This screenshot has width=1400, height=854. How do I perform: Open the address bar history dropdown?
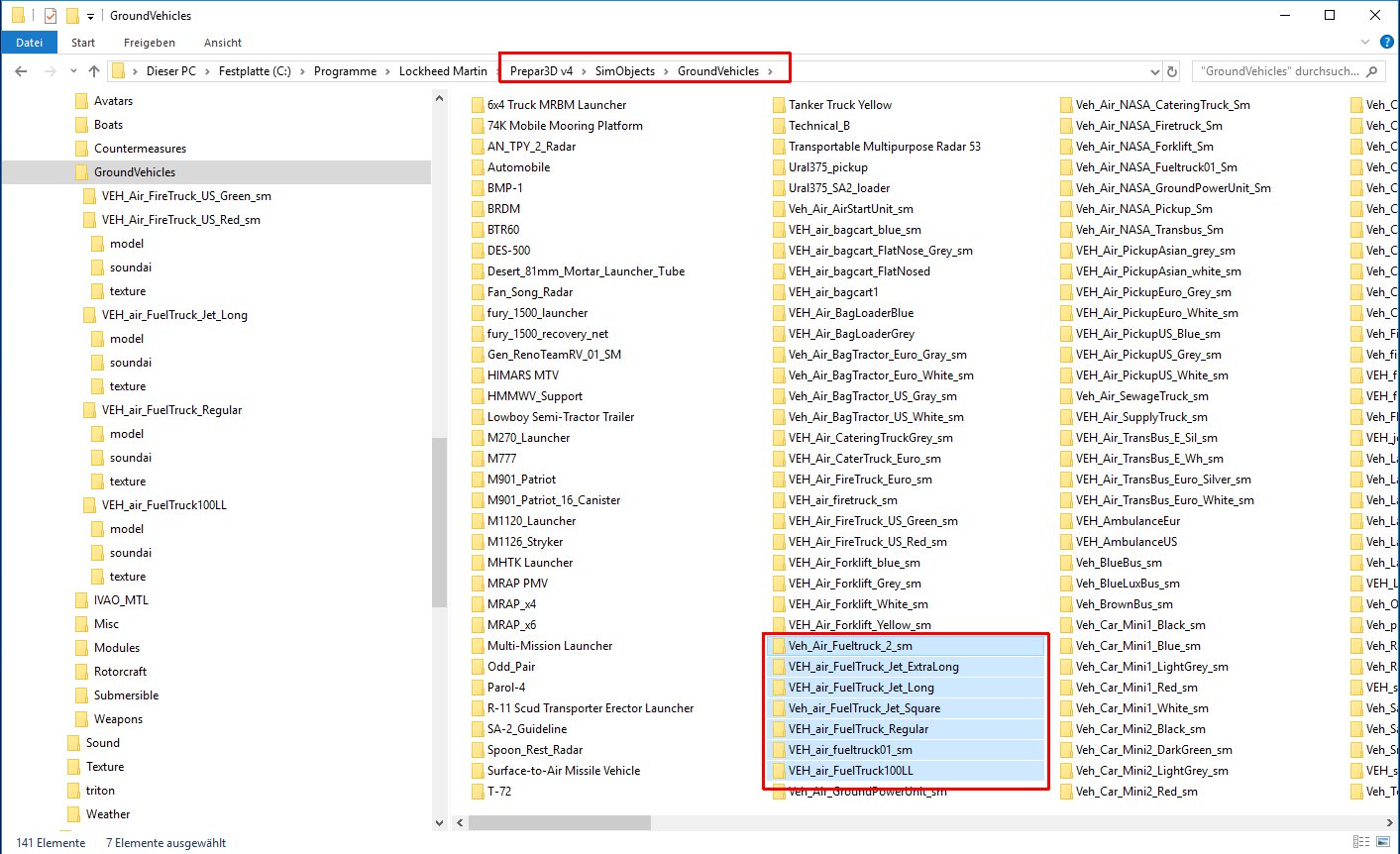coord(1154,71)
